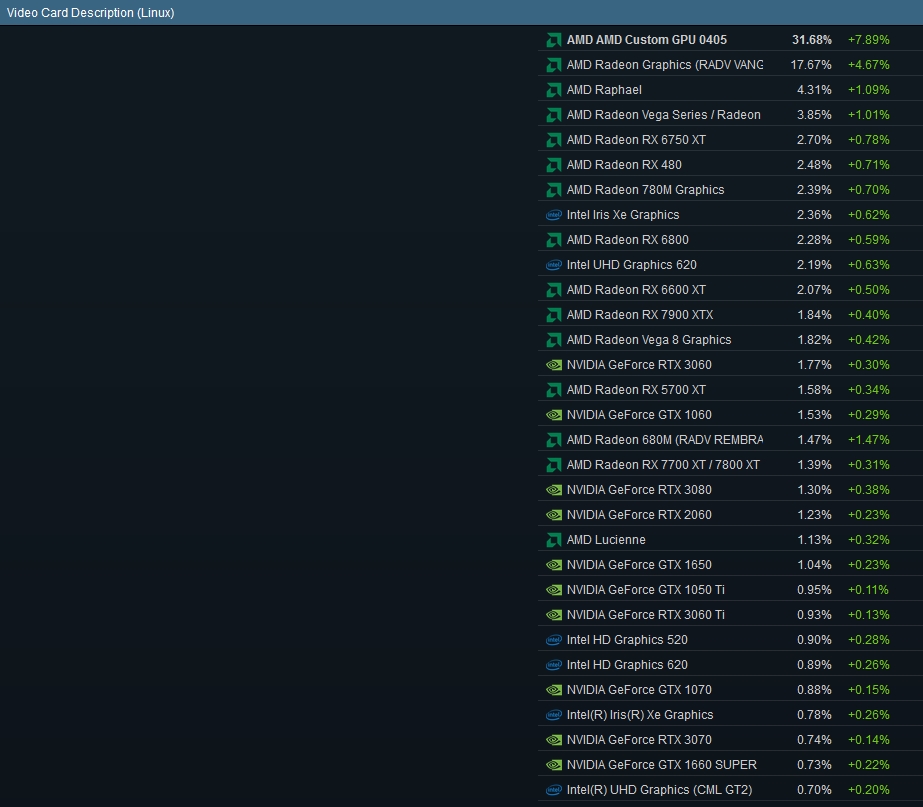This screenshot has height=807, width=923.
Task: Click AMD Radeon RX 6800 name
Action: point(627,240)
